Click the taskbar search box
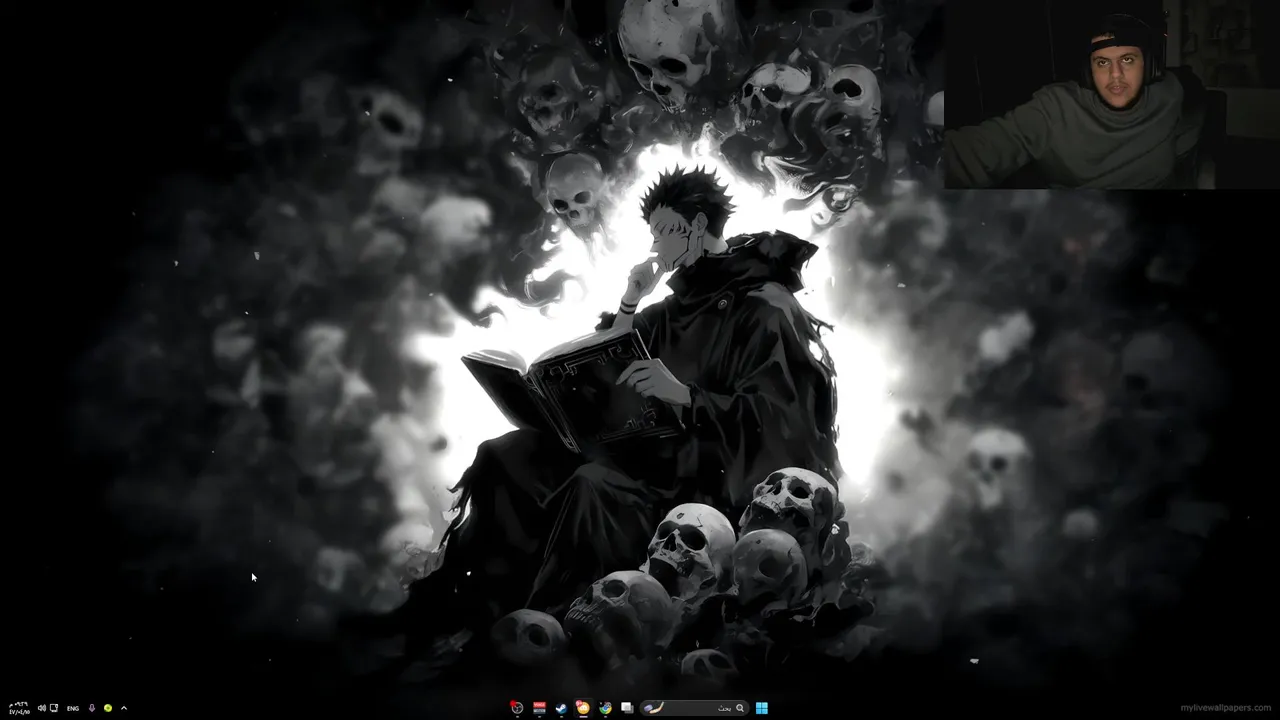The image size is (1280, 720). 694,708
